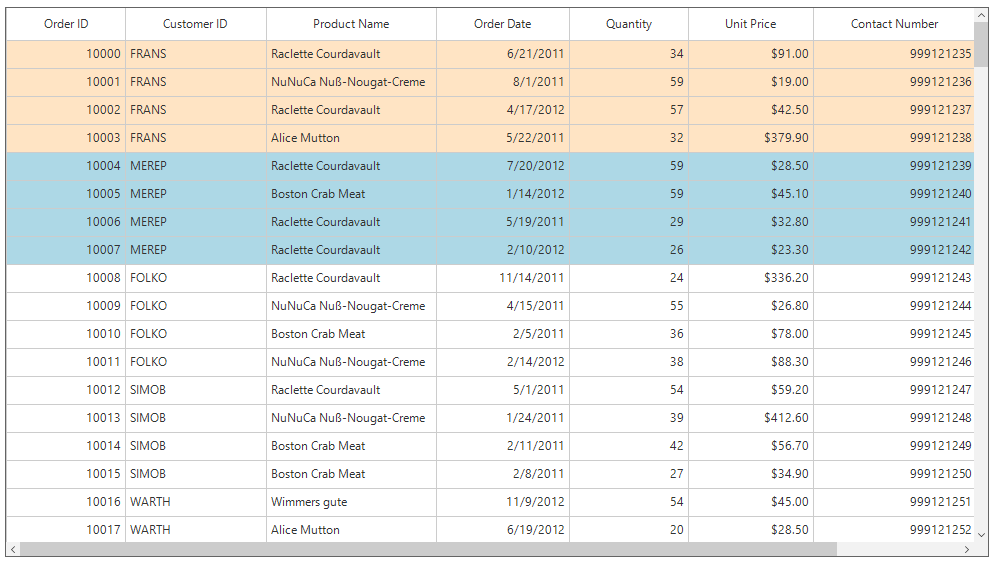Click the Order Date column header

tap(502, 24)
